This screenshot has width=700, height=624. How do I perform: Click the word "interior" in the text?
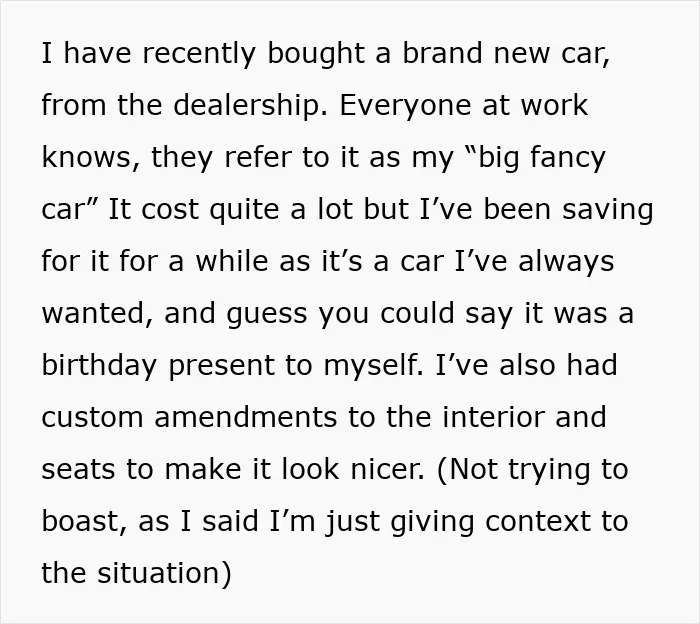coord(493,417)
